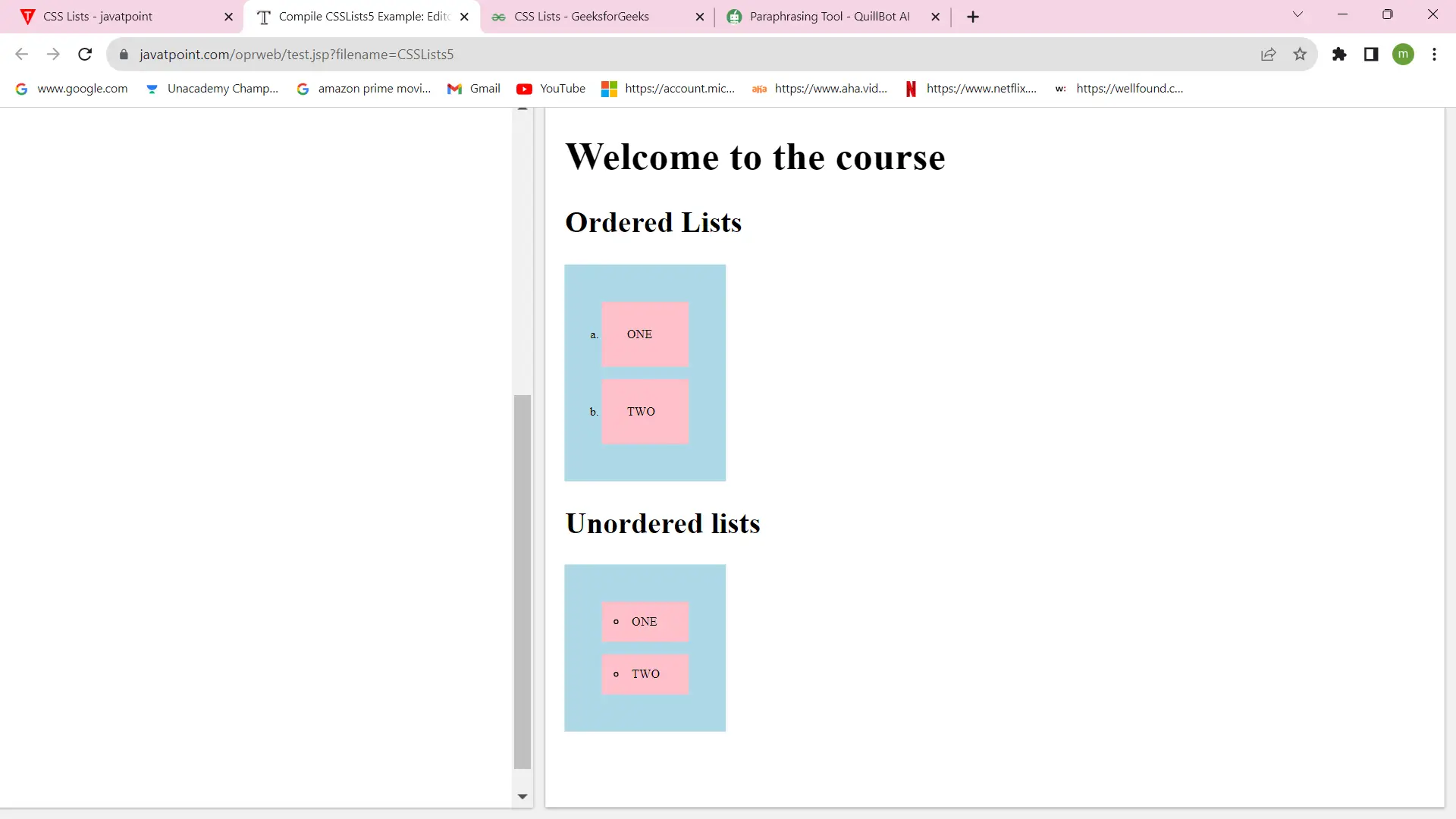
Task: Scroll down using the vertical scrollbar
Action: coord(523,797)
